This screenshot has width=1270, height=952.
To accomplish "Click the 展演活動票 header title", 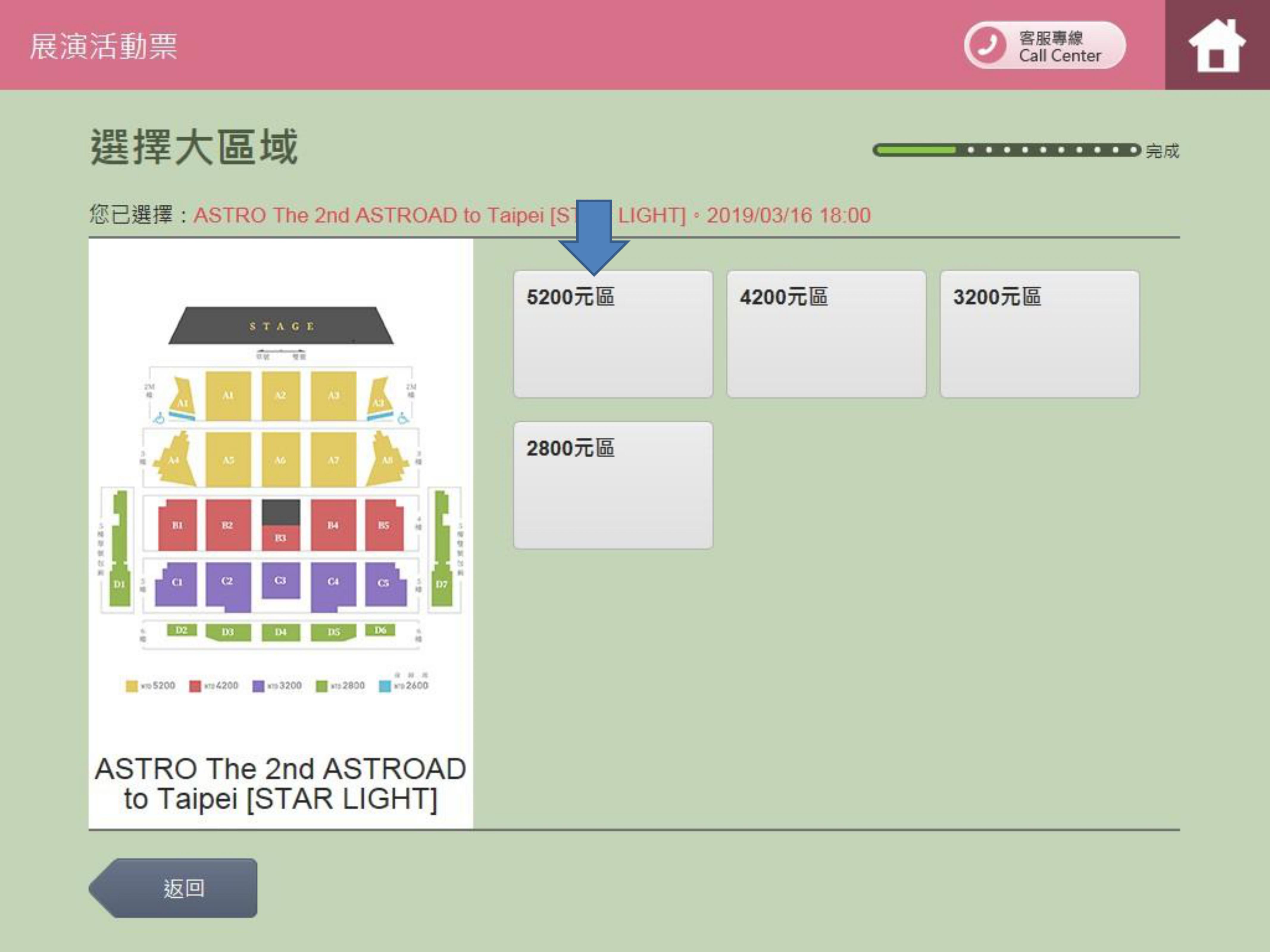I will point(103,46).
